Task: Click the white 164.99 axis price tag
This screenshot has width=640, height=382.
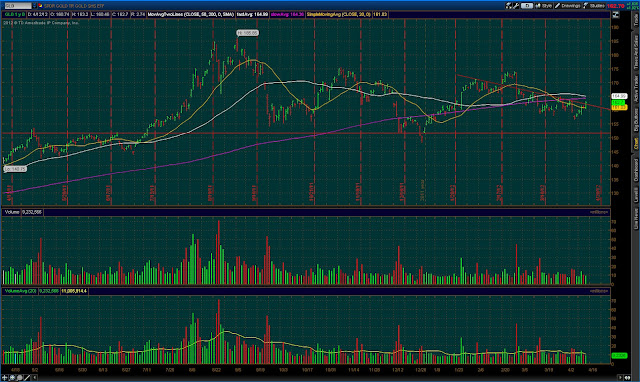Action: tap(619, 96)
